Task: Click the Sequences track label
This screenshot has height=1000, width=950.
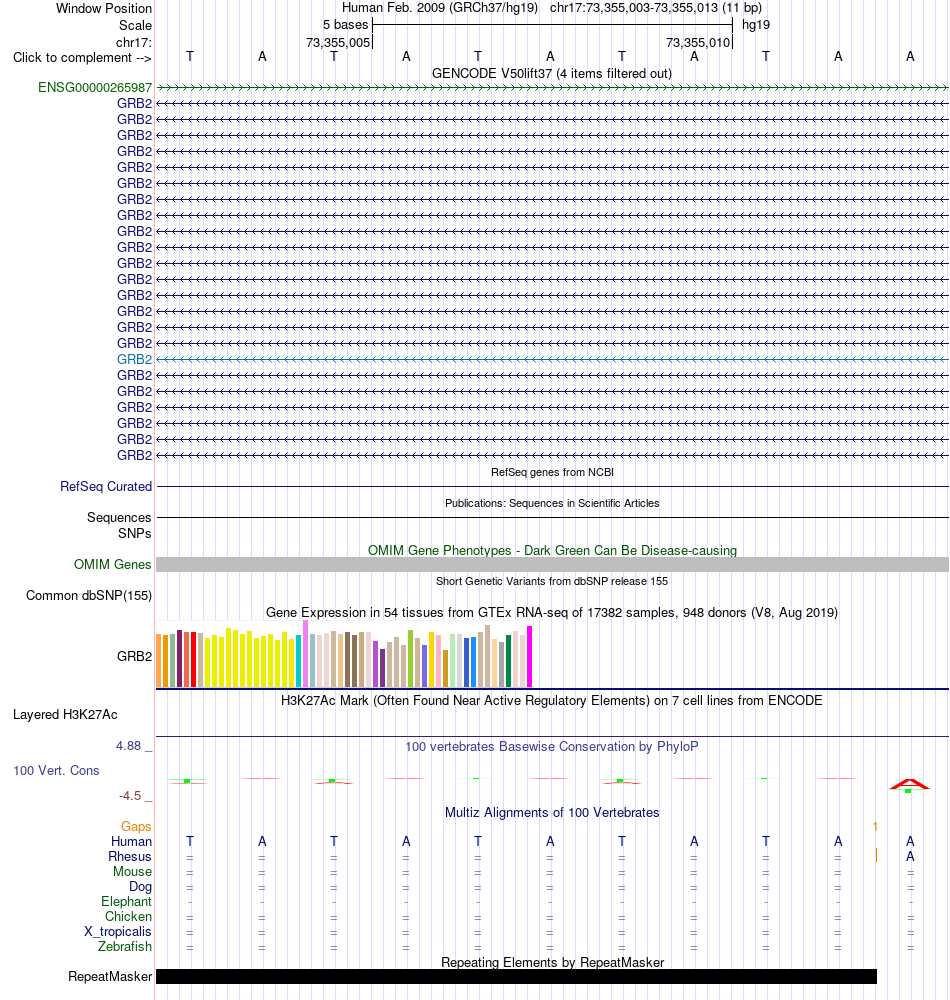Action: pos(119,517)
